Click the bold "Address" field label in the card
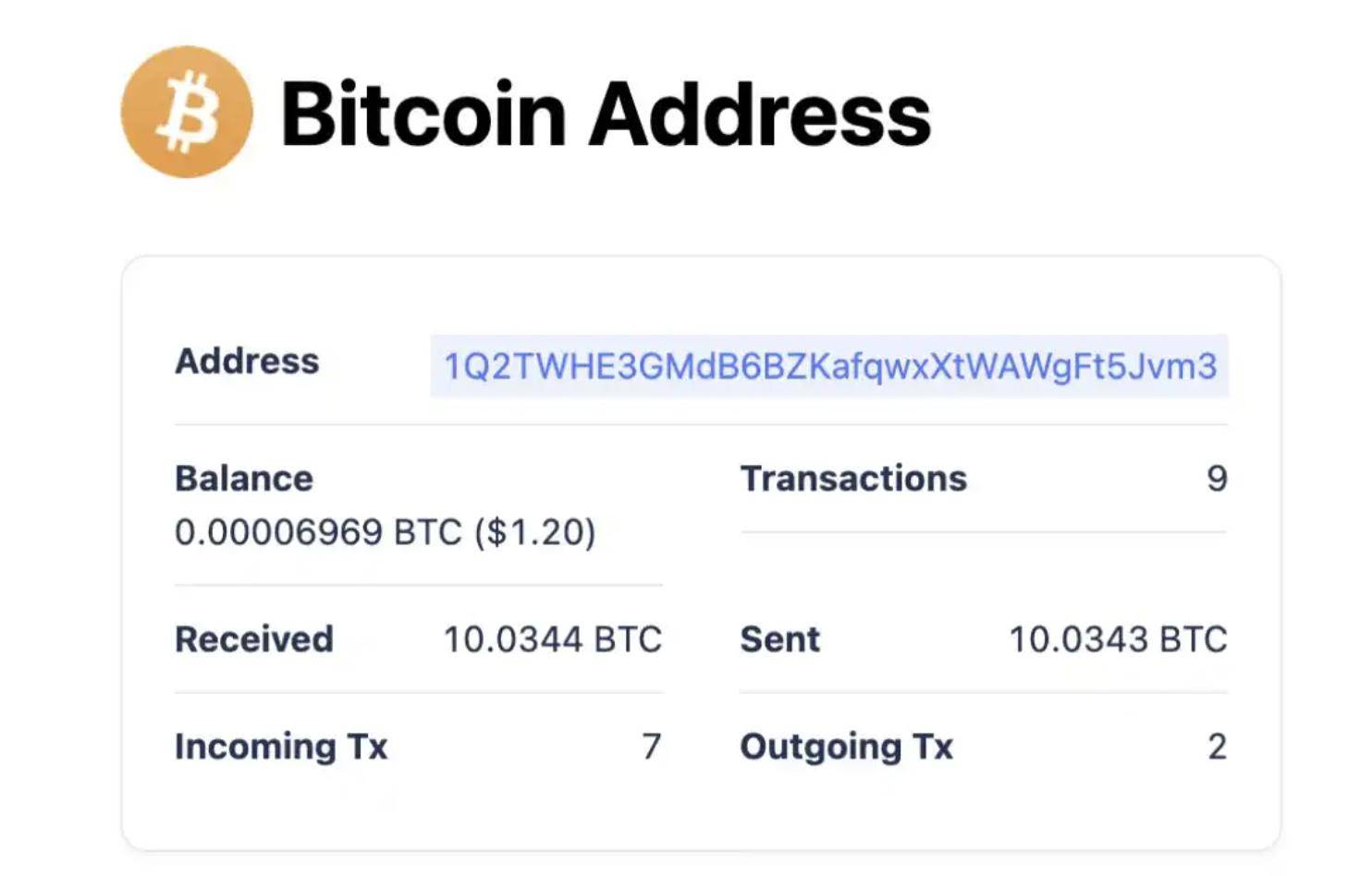 (247, 361)
